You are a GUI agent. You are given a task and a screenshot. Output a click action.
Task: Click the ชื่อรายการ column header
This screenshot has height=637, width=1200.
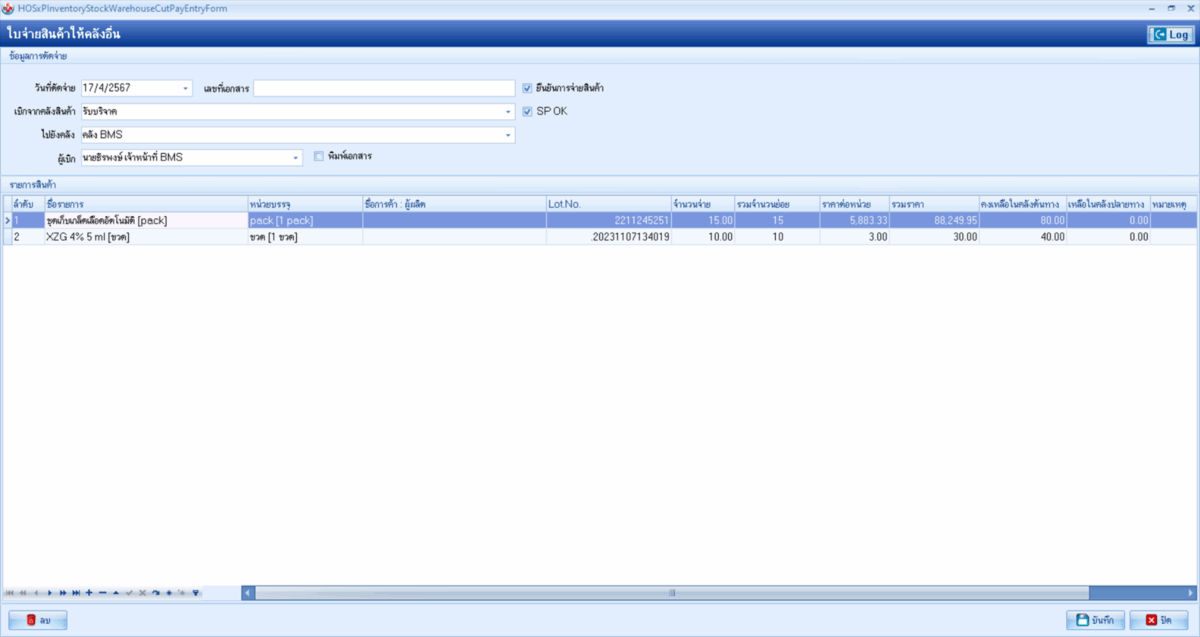click(145, 204)
